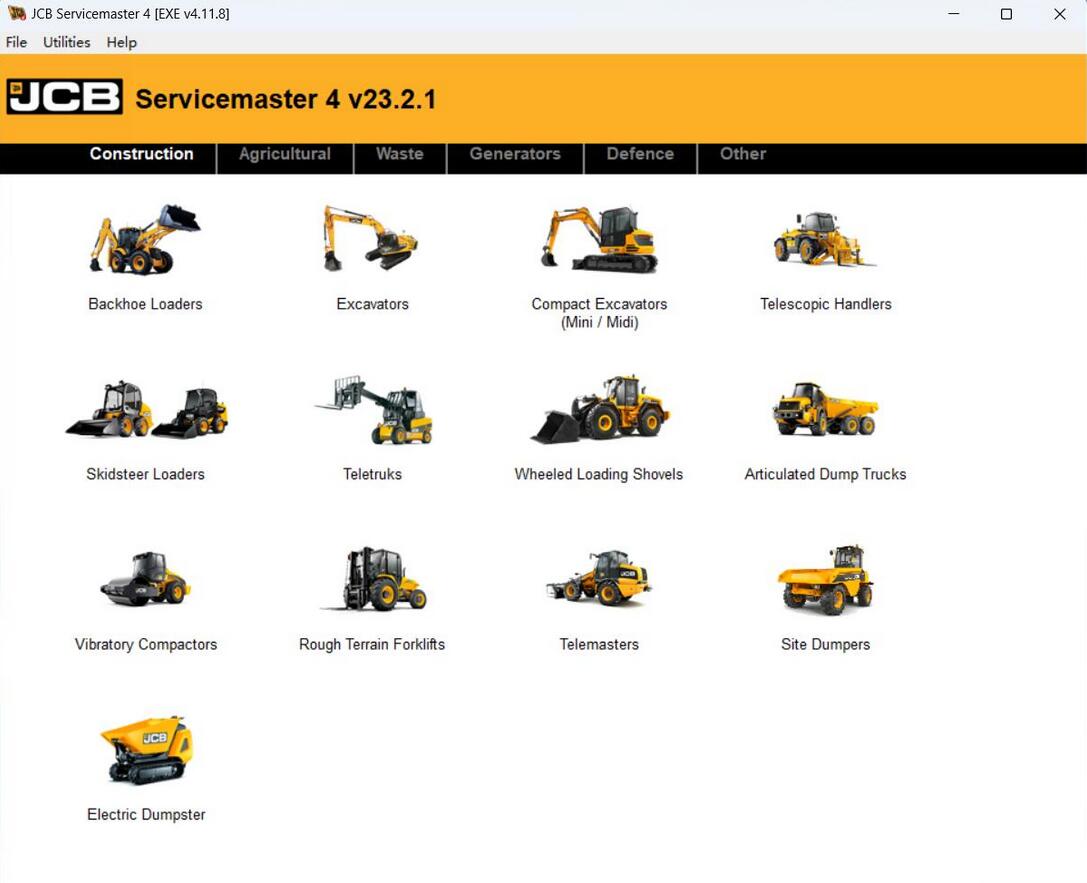Viewport: 1087px width, 883px height.
Task: Minimize the JCB Servicemaster window
Action: pyautogui.click(x=954, y=14)
